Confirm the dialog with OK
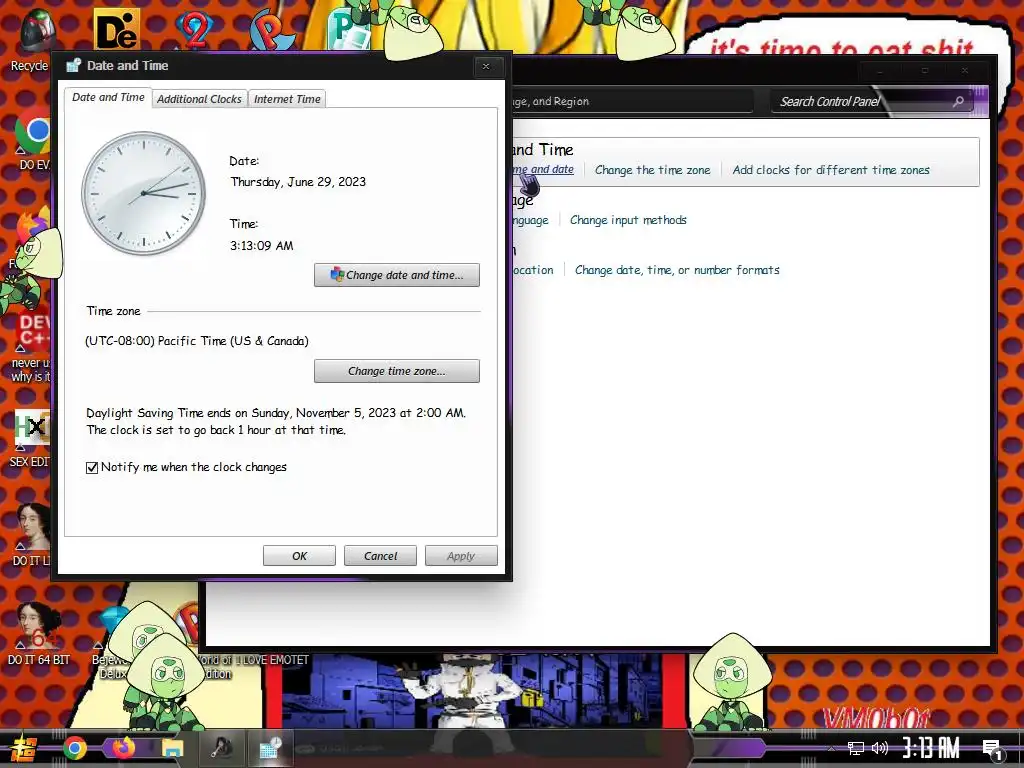 [299, 556]
